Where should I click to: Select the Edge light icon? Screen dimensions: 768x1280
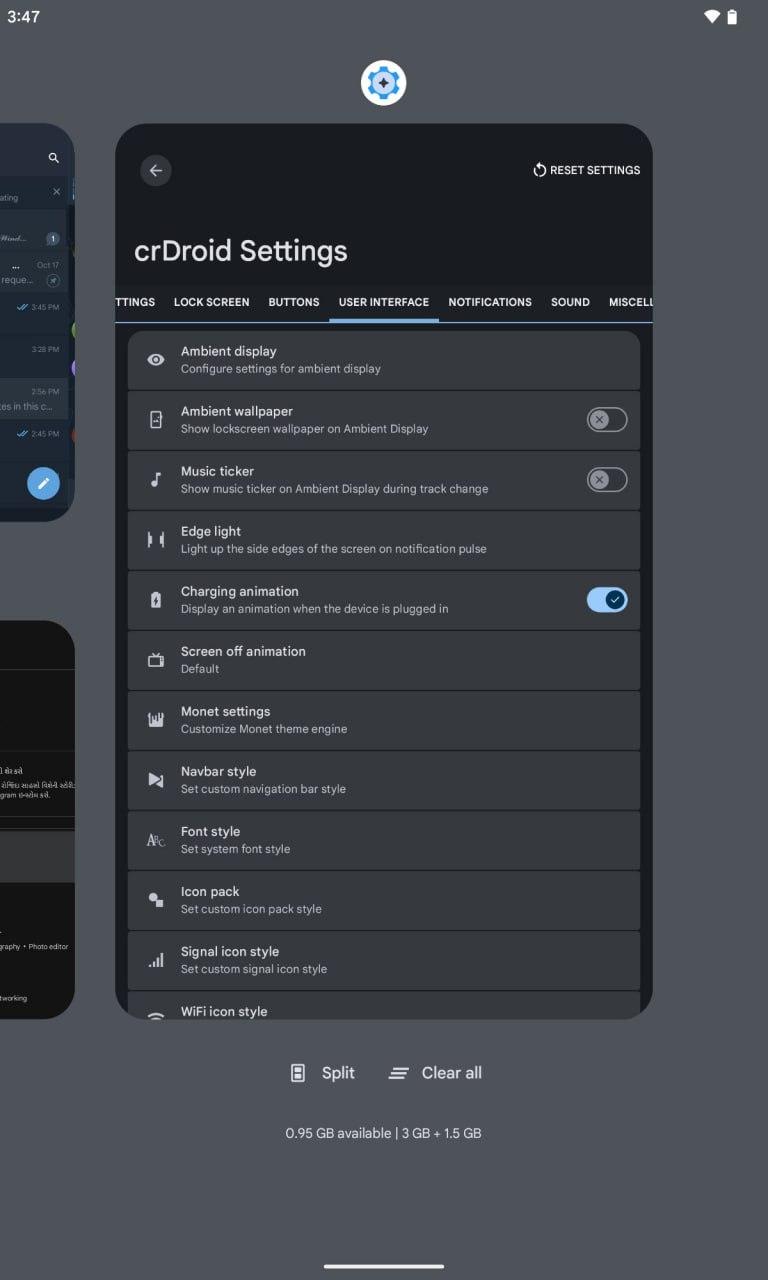tap(156, 540)
